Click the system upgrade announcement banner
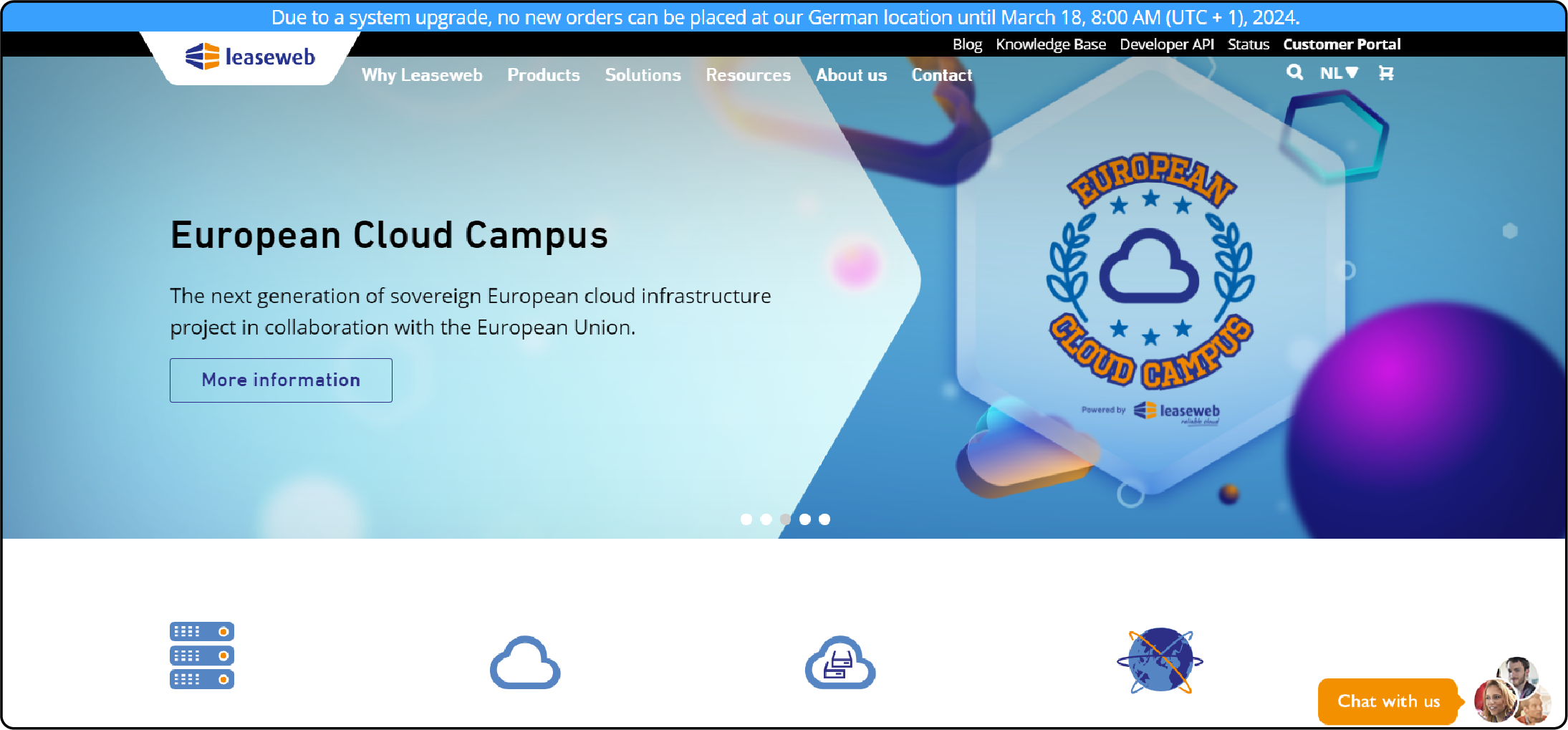The image size is (1568, 730). point(784,16)
